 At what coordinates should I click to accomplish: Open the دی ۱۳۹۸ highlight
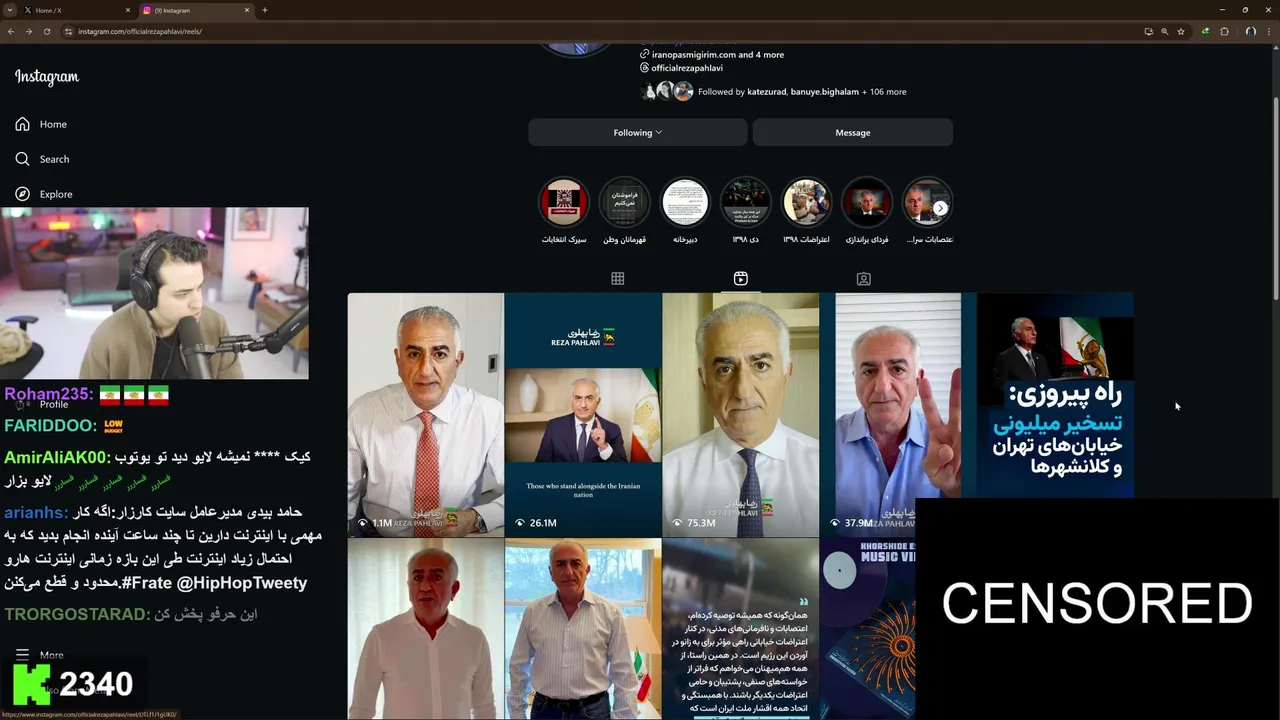click(x=746, y=211)
